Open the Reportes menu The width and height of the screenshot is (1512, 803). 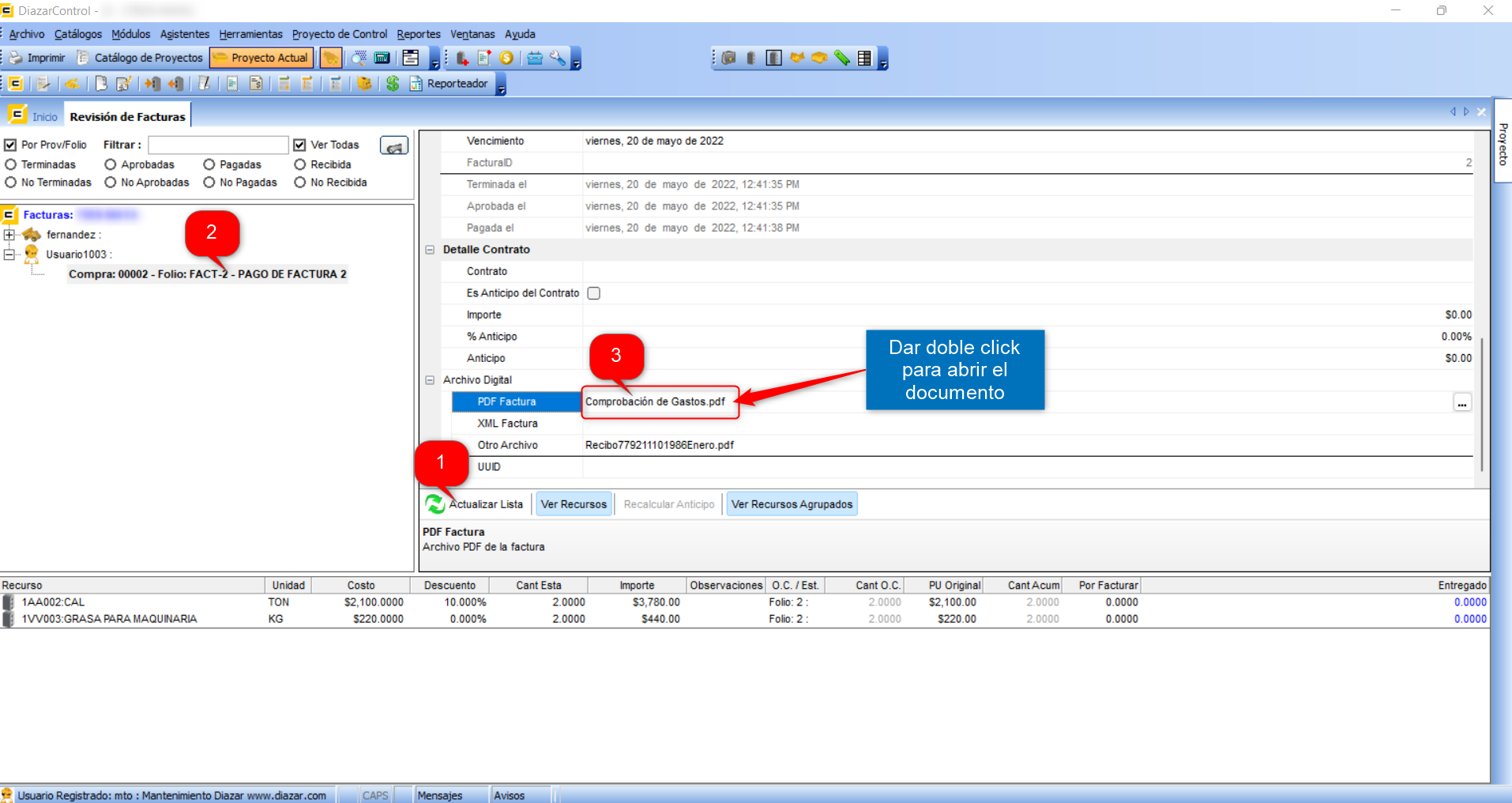click(x=418, y=34)
